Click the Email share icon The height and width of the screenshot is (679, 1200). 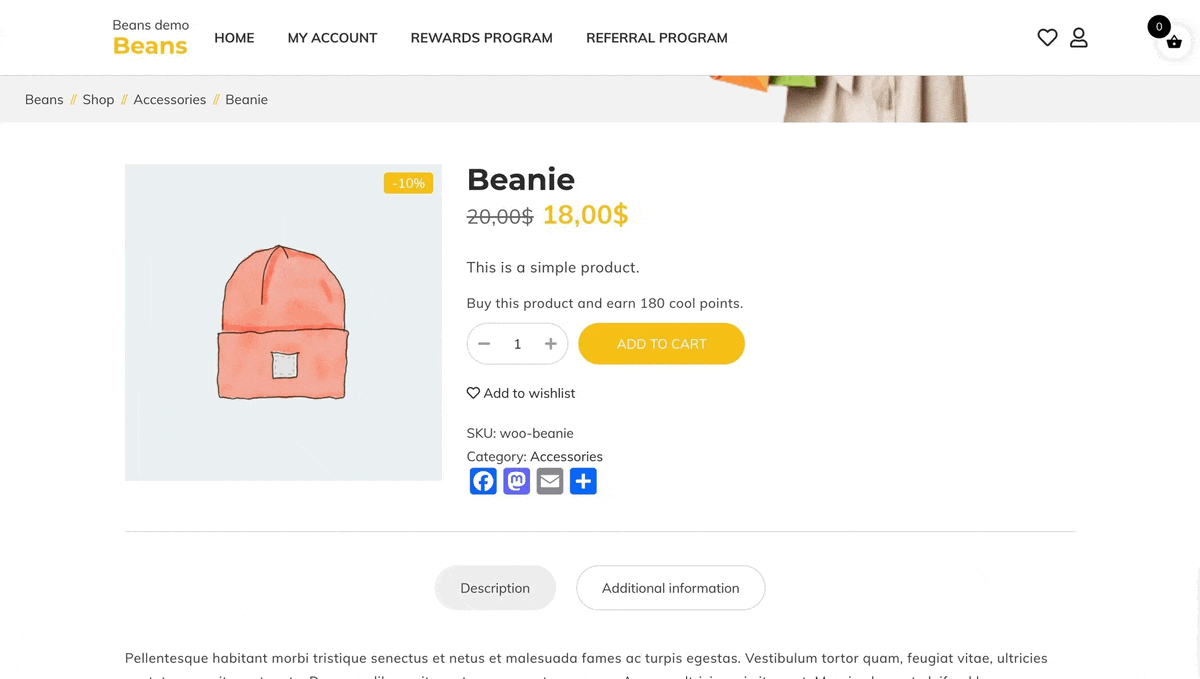point(550,481)
